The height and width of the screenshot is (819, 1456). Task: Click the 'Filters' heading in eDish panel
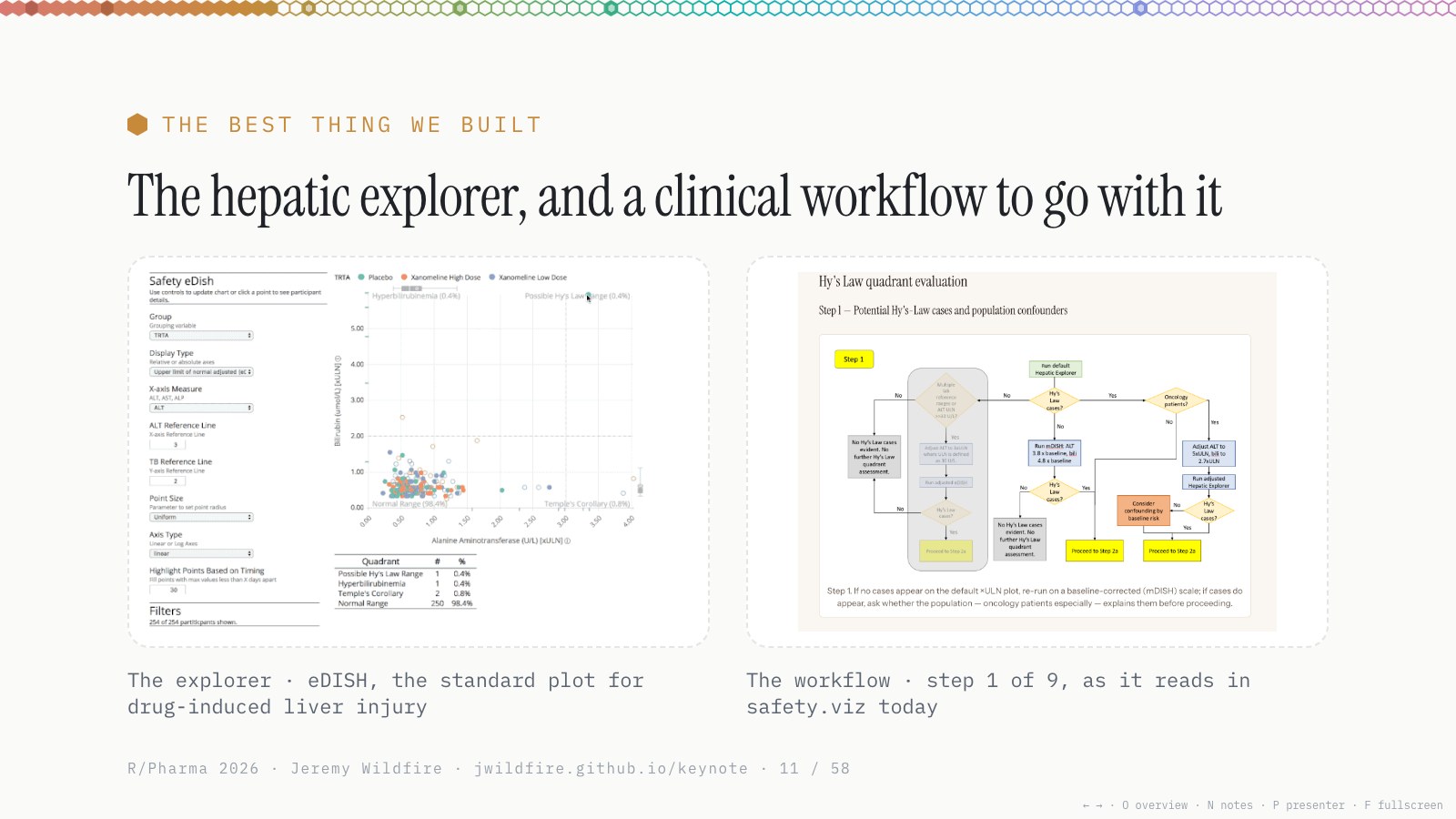(165, 611)
